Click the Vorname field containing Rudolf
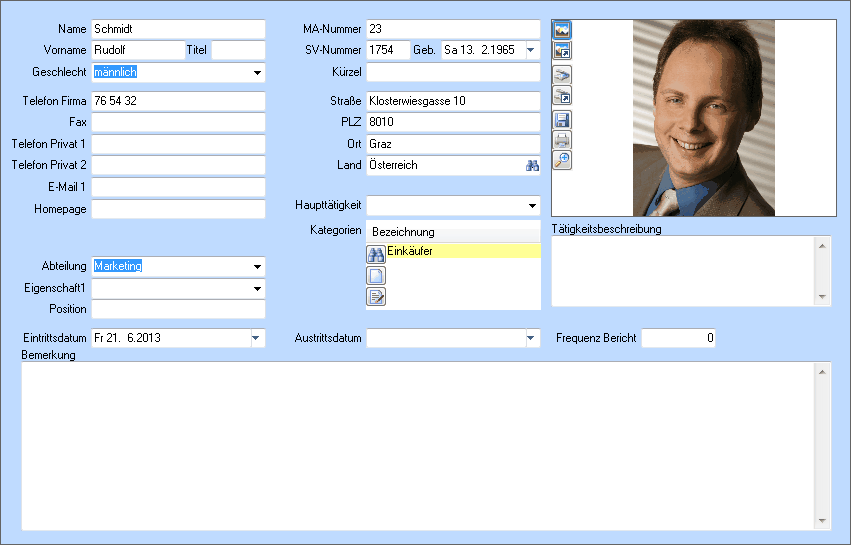The image size is (851, 545). coord(138,50)
